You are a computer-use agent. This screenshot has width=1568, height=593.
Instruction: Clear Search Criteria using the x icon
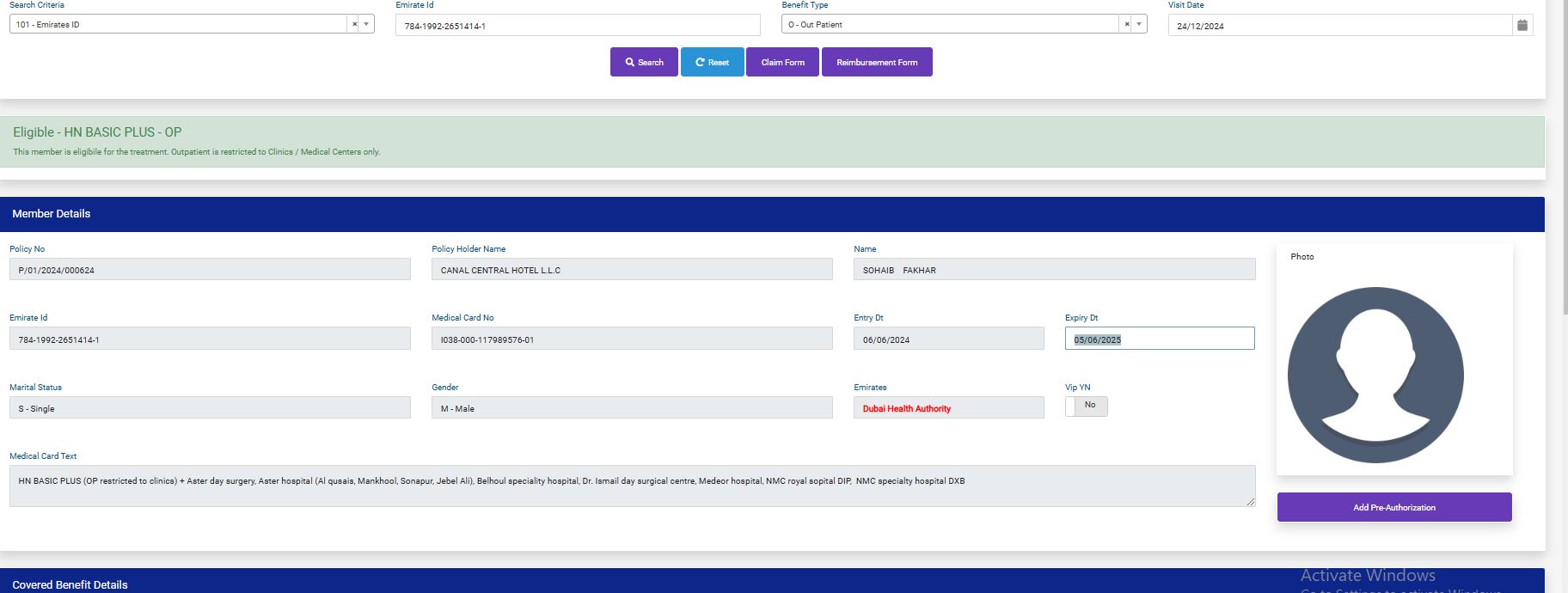pyautogui.click(x=354, y=24)
